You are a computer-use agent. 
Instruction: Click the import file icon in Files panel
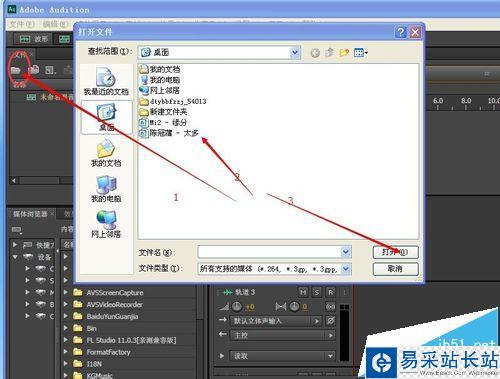pyautogui.click(x=33, y=70)
